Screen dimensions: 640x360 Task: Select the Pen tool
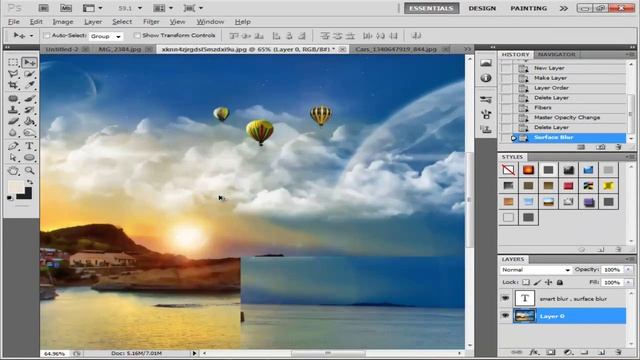(13, 146)
